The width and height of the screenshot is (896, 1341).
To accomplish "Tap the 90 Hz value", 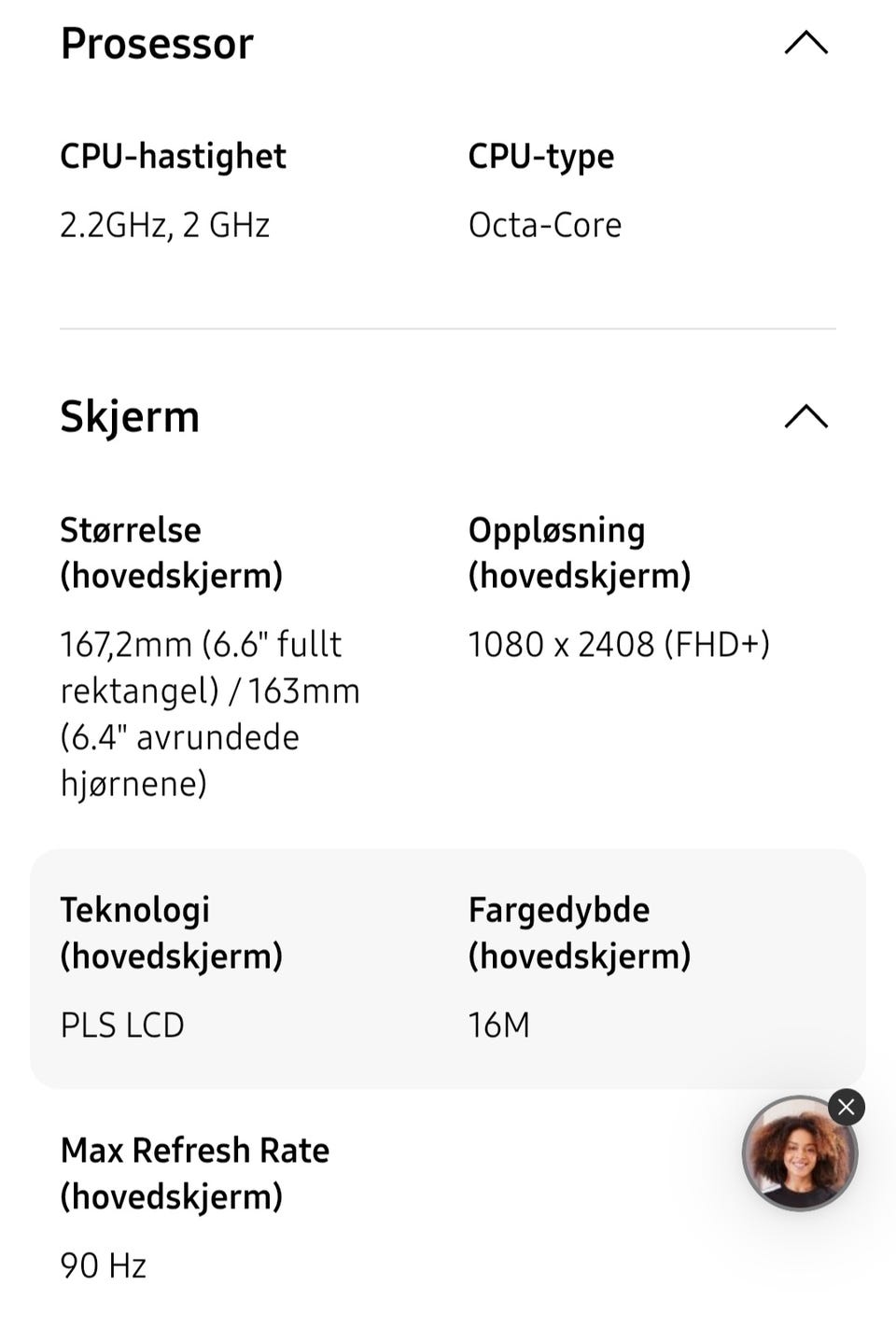I will 104,1265.
